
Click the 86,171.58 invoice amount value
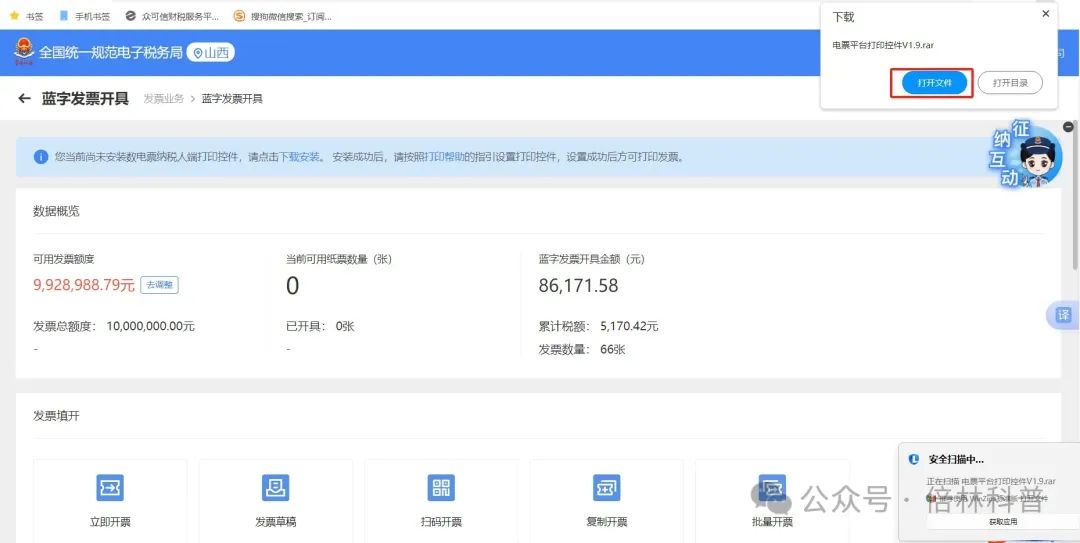(579, 285)
